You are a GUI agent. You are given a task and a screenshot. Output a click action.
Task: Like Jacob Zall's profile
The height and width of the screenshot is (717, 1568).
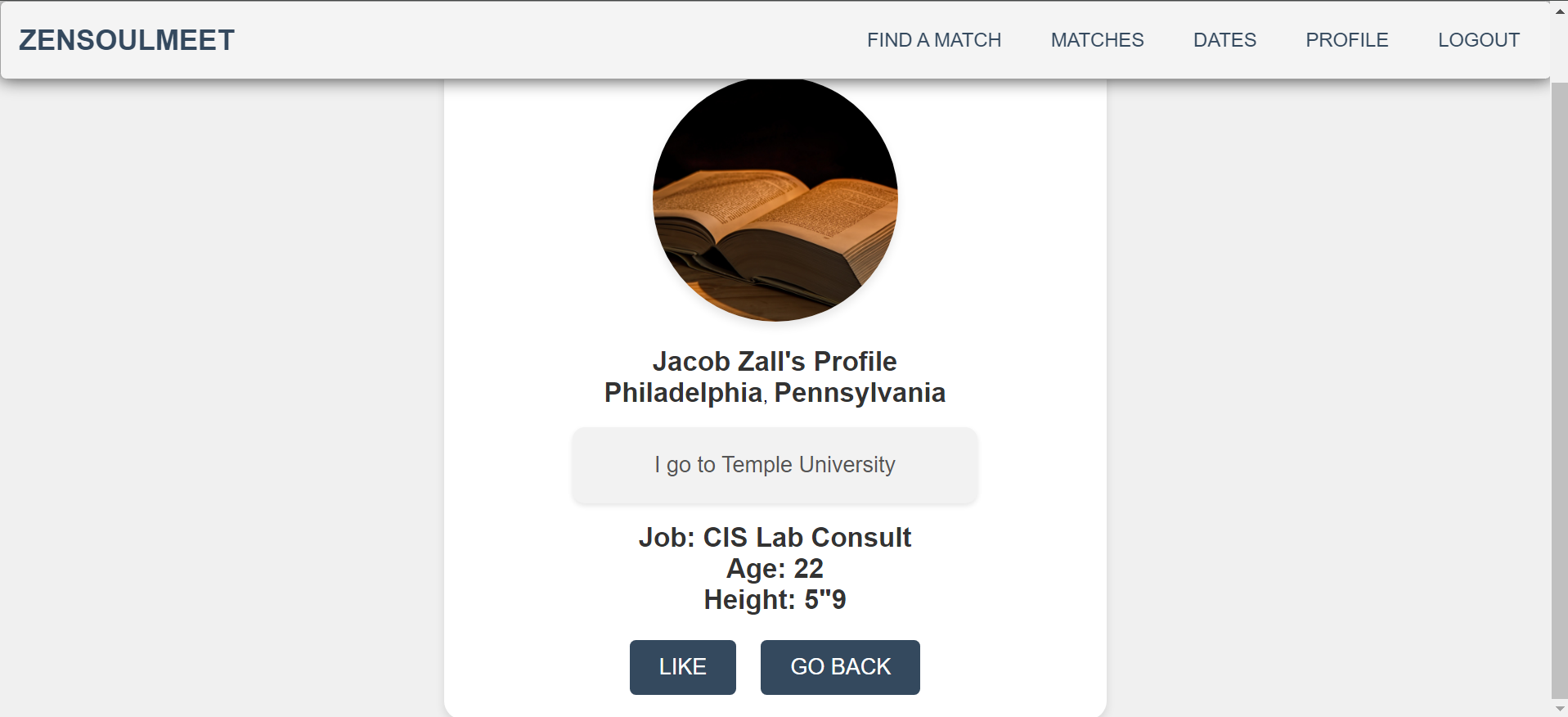683,667
